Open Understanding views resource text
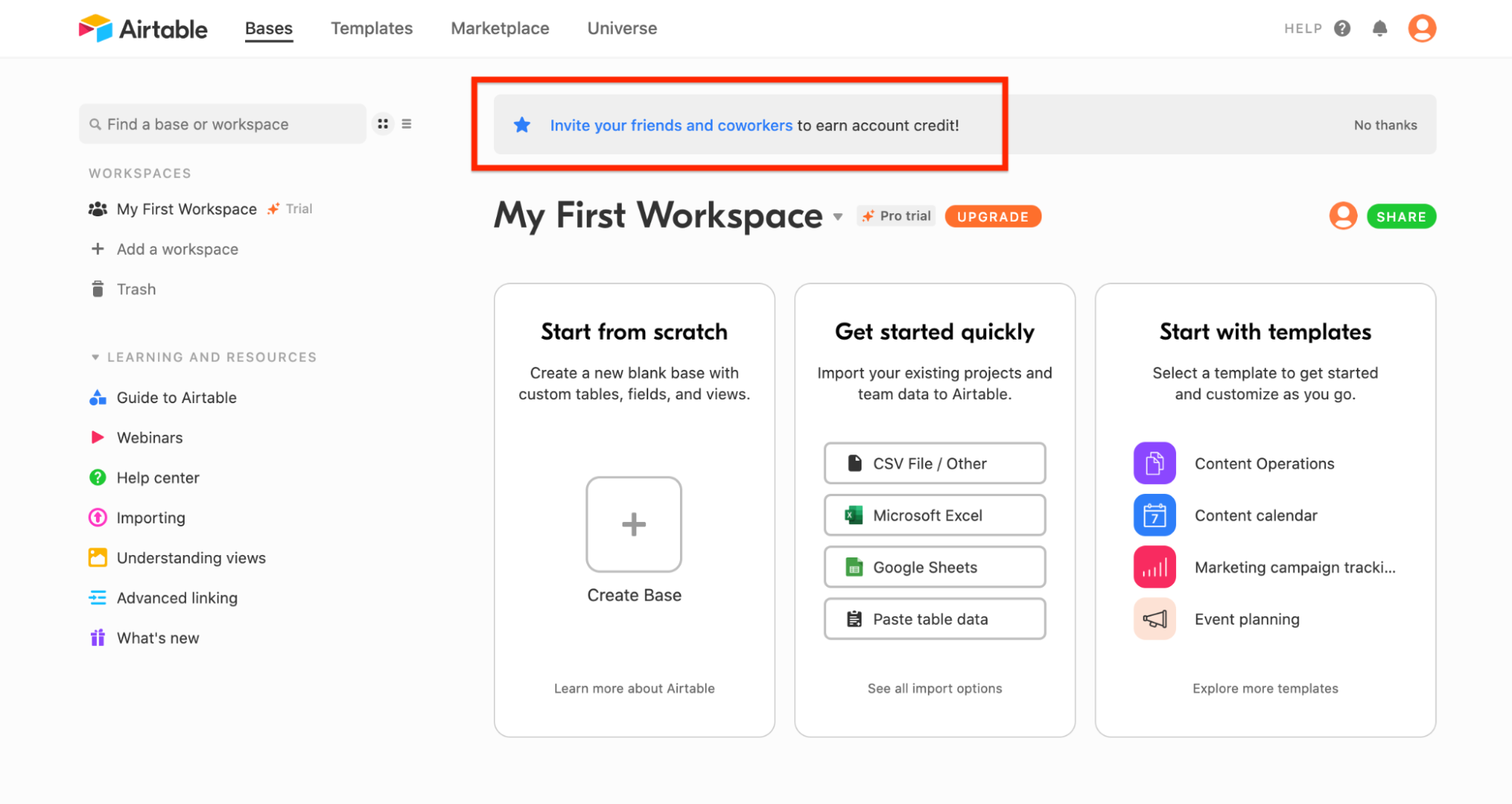This screenshot has width=1512, height=804. 191,558
